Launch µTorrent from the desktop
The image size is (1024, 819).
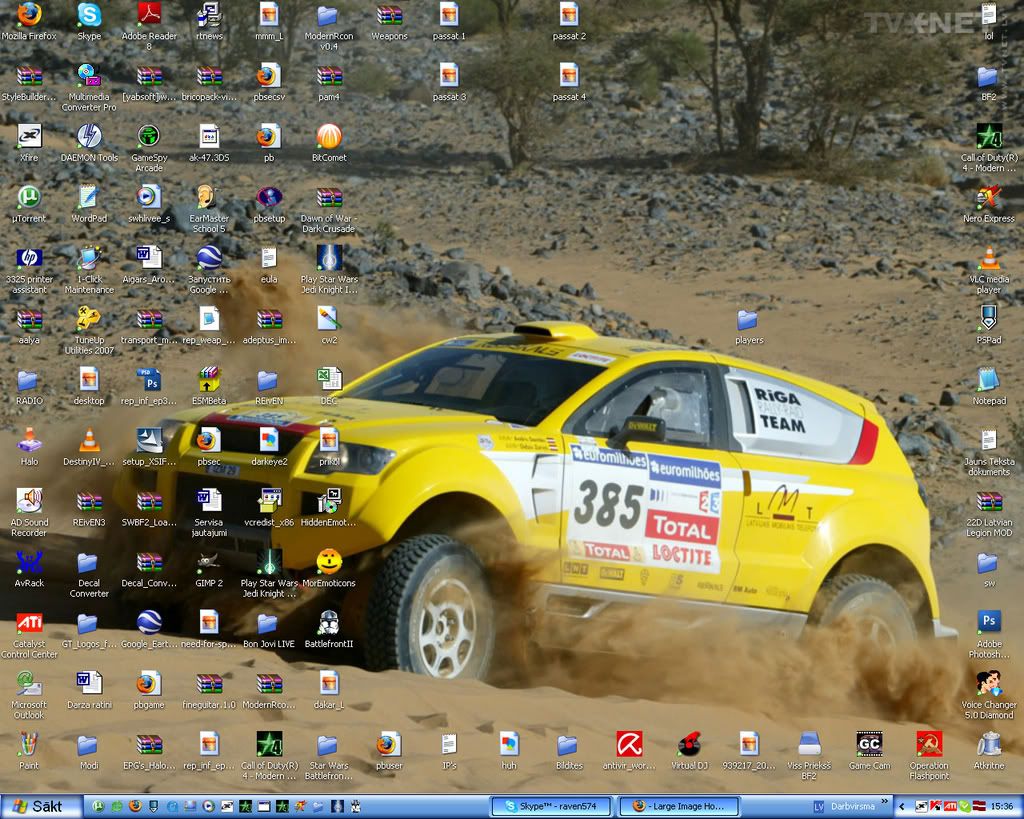coord(29,203)
